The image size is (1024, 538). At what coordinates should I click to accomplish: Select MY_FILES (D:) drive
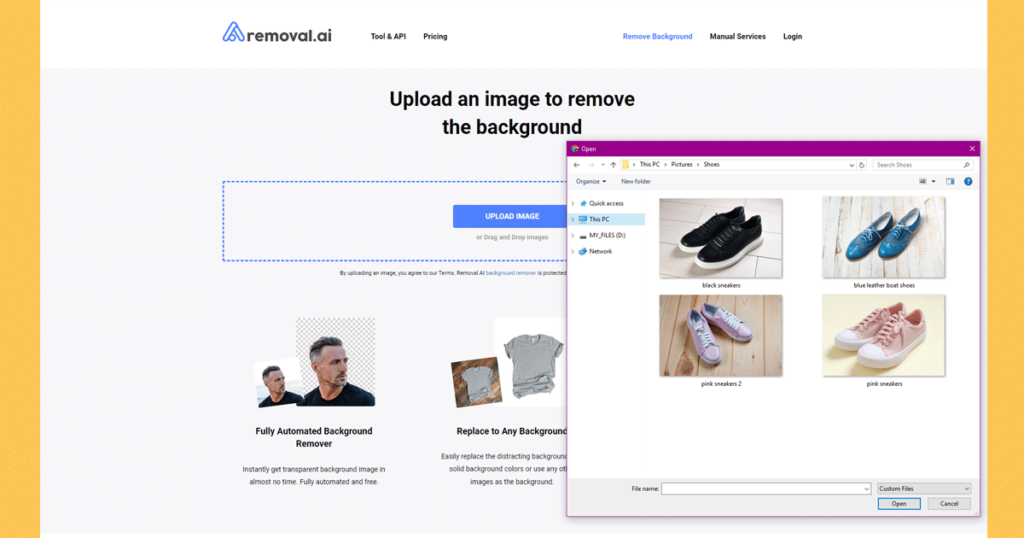point(607,235)
